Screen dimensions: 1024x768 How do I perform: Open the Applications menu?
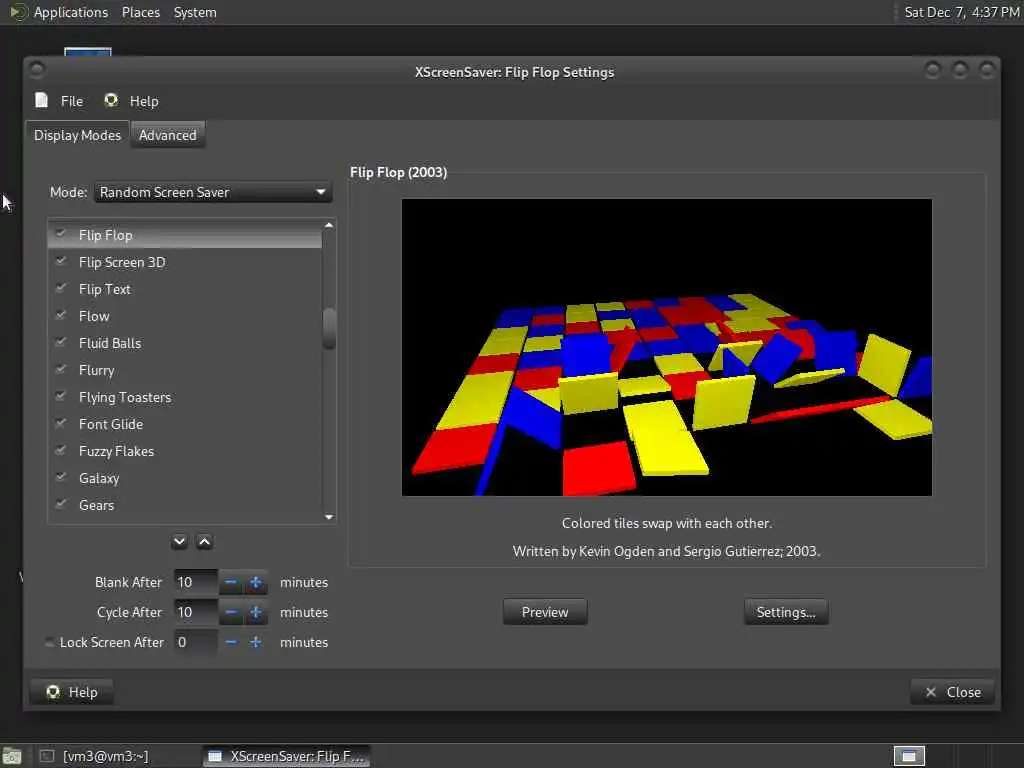click(59, 12)
